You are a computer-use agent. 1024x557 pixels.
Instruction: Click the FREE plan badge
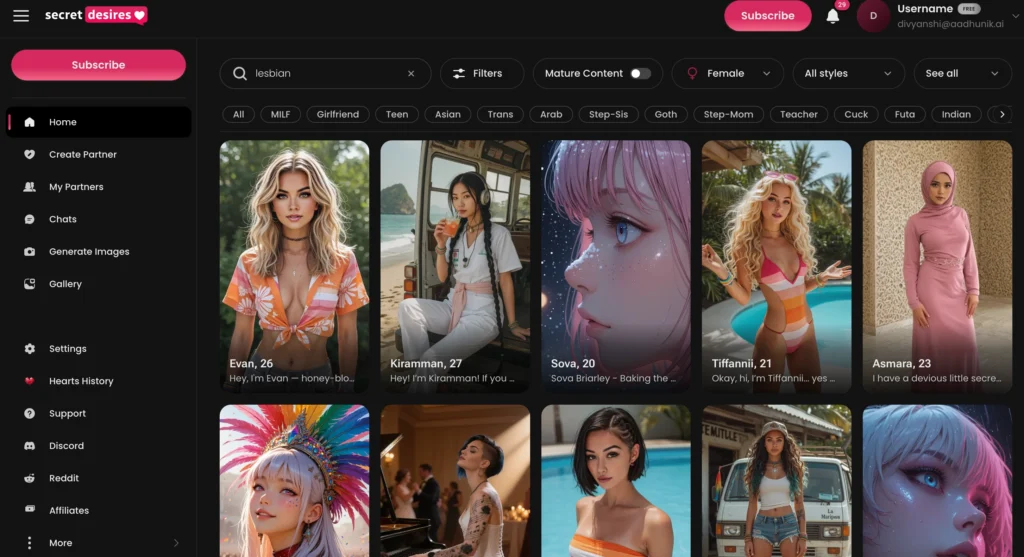tap(968, 8)
